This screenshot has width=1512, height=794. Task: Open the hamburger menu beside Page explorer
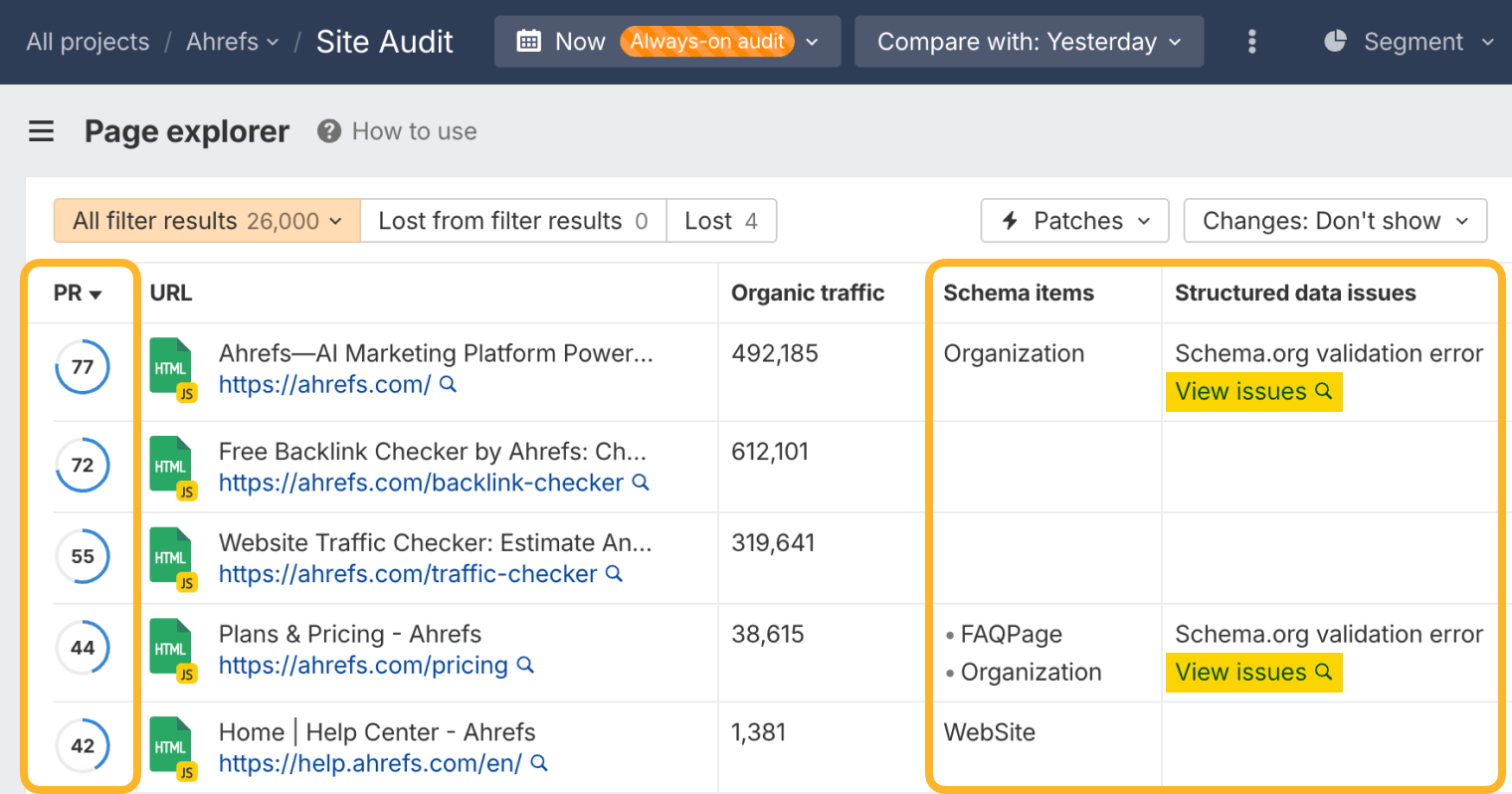(41, 131)
